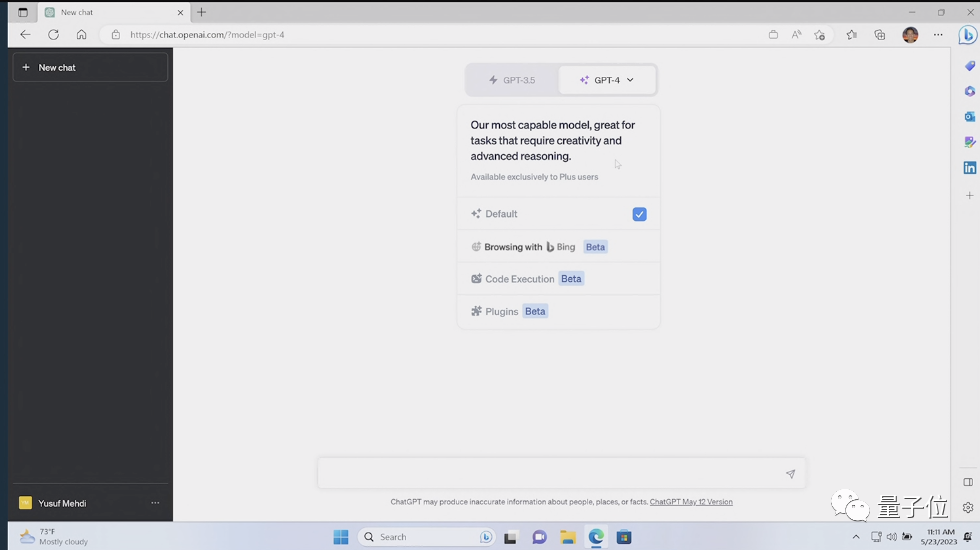
Task: Open File Explorer from the taskbar
Action: (x=568, y=537)
